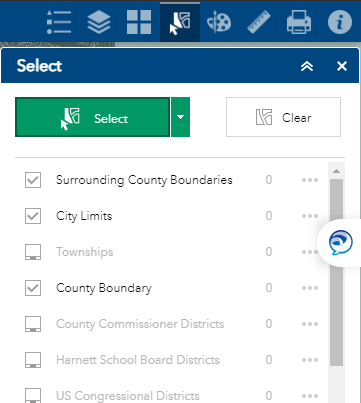The height and width of the screenshot is (403, 361).
Task: Click the scrollbar up arrow
Action: tap(336, 171)
